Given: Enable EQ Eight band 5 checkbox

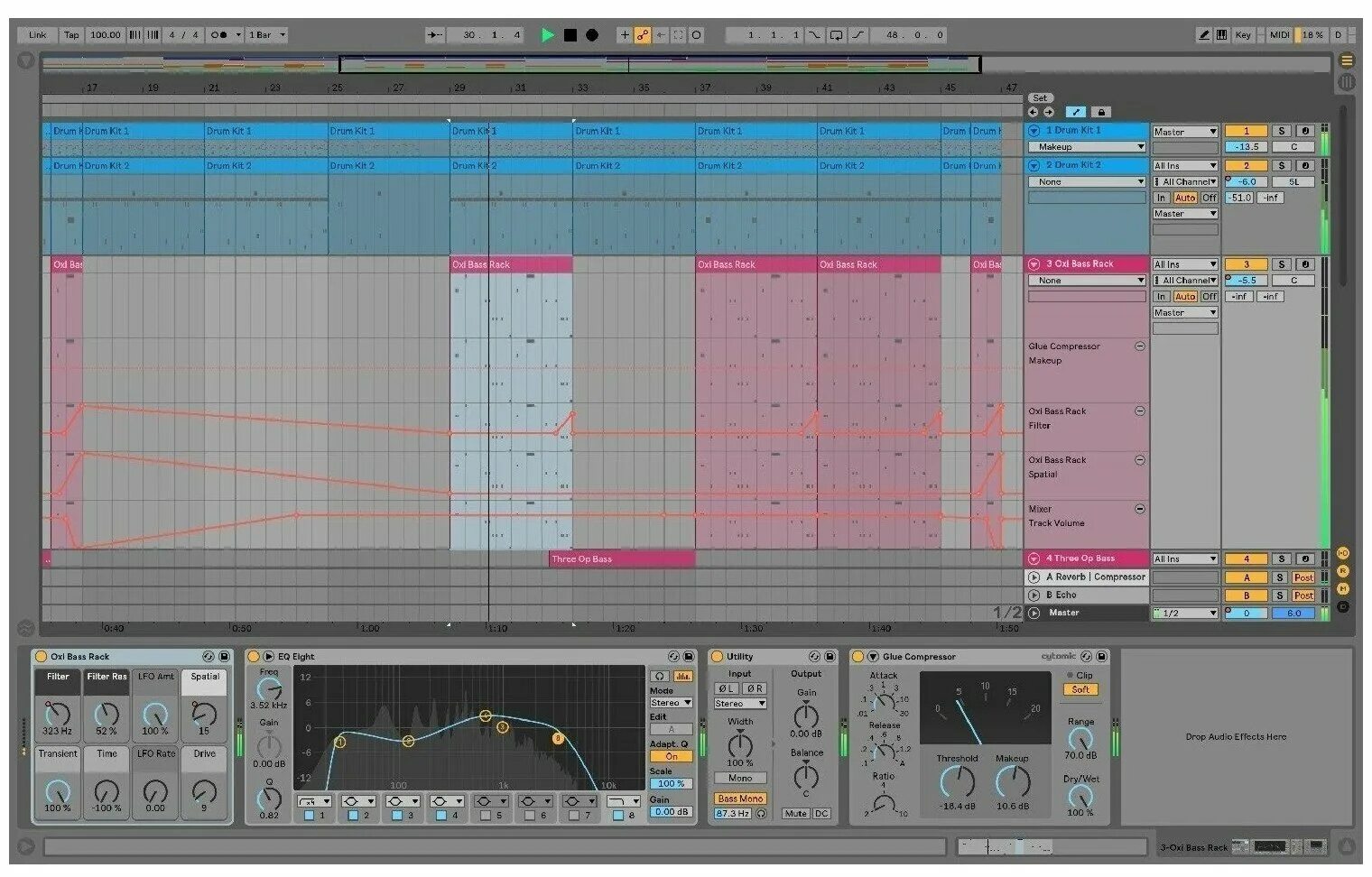Looking at the screenshot, I should coord(486,816).
